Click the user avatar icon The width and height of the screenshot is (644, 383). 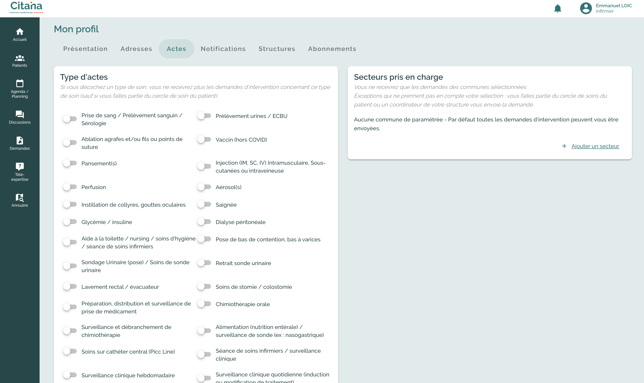(586, 8)
